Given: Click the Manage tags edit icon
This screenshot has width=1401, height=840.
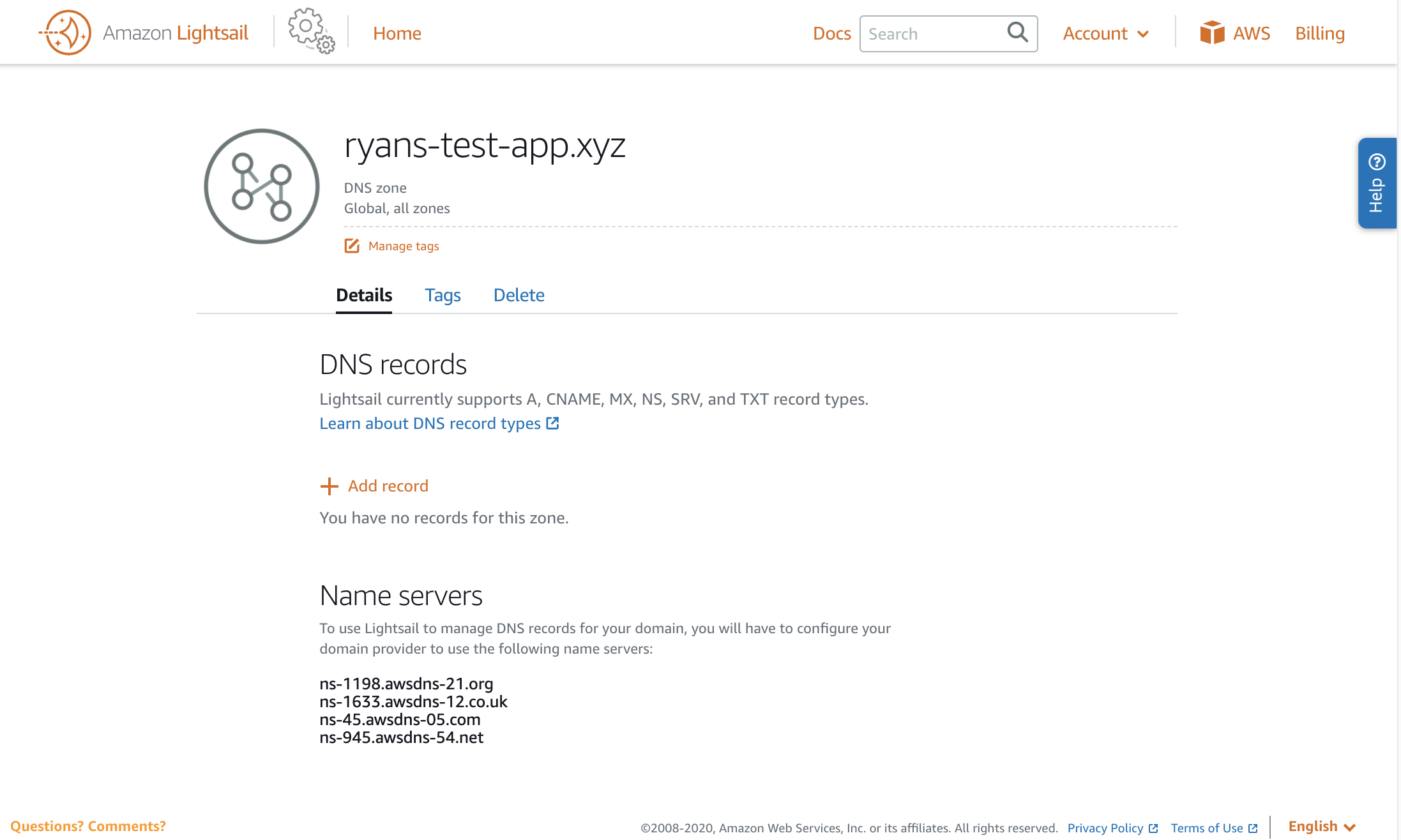Looking at the screenshot, I should coord(352,246).
